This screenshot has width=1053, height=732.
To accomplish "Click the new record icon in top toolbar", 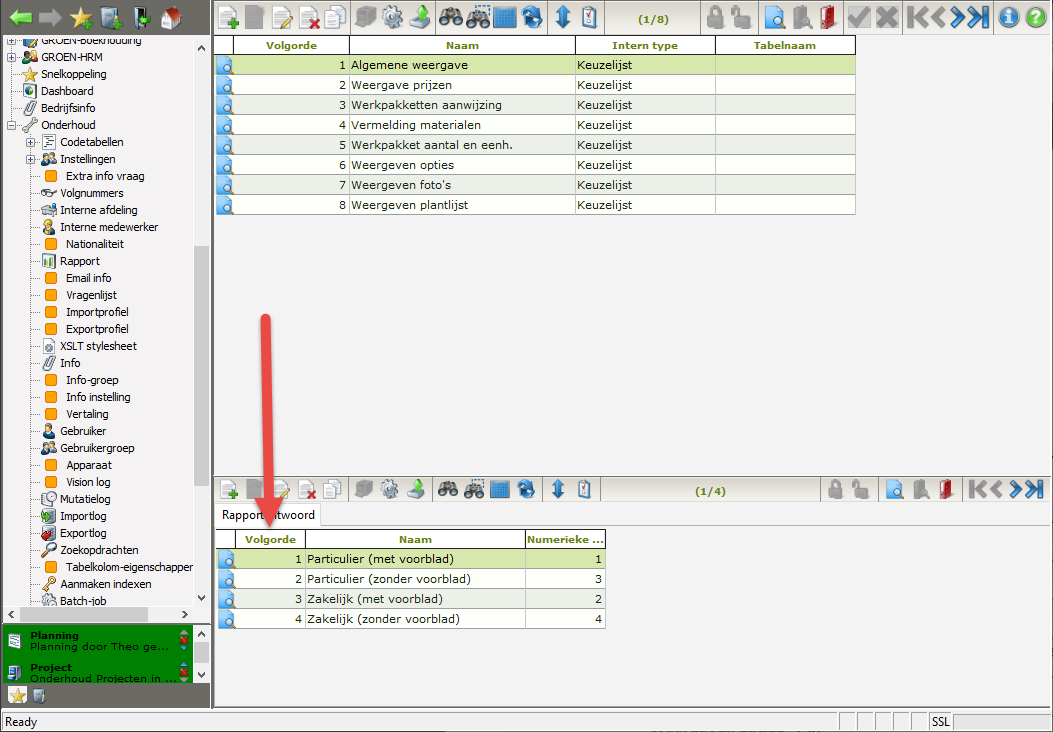I will point(229,16).
